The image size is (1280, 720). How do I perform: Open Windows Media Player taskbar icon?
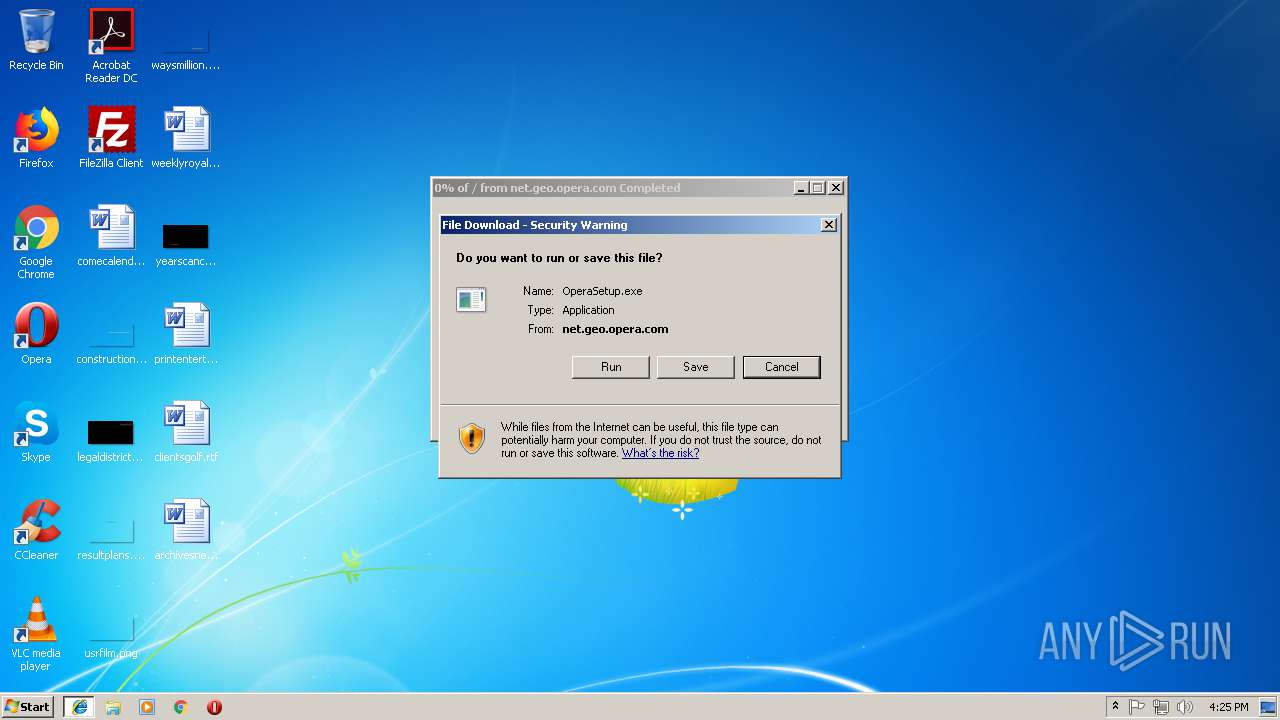pos(147,707)
